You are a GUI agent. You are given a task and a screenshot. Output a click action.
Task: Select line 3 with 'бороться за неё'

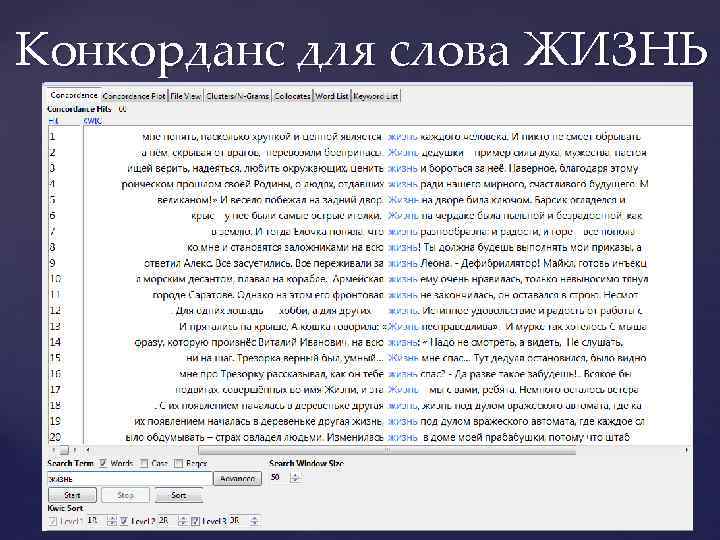point(370,169)
